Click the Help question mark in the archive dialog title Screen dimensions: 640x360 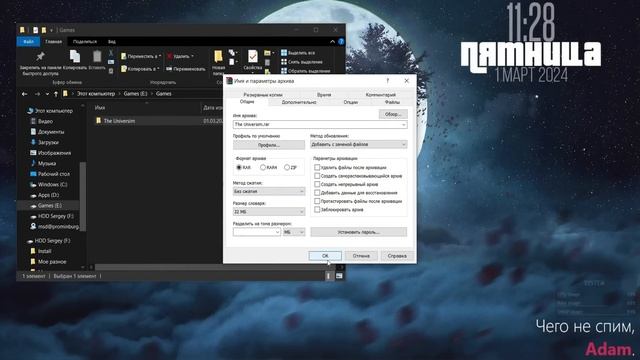point(388,81)
